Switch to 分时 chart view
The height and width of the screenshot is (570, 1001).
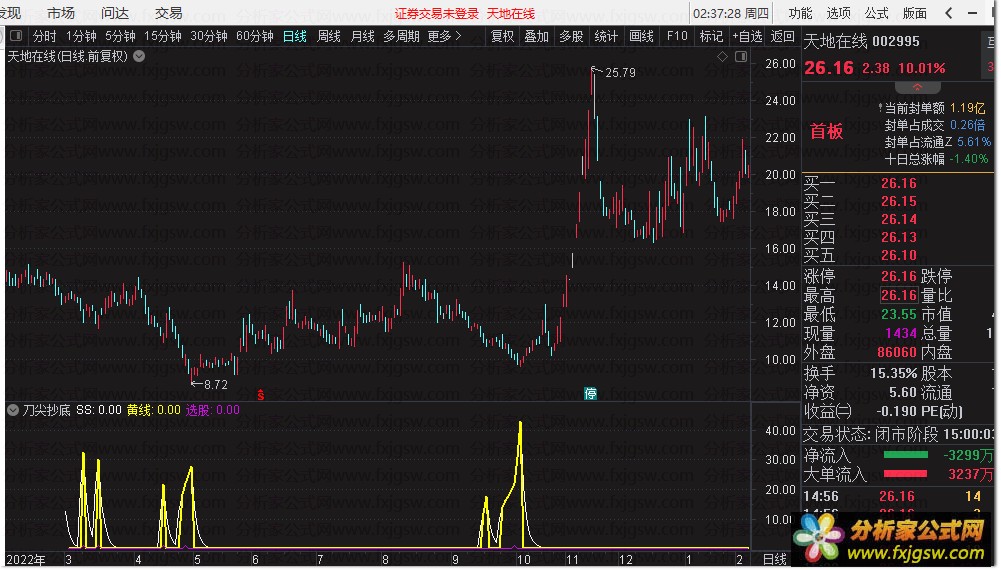(45, 36)
